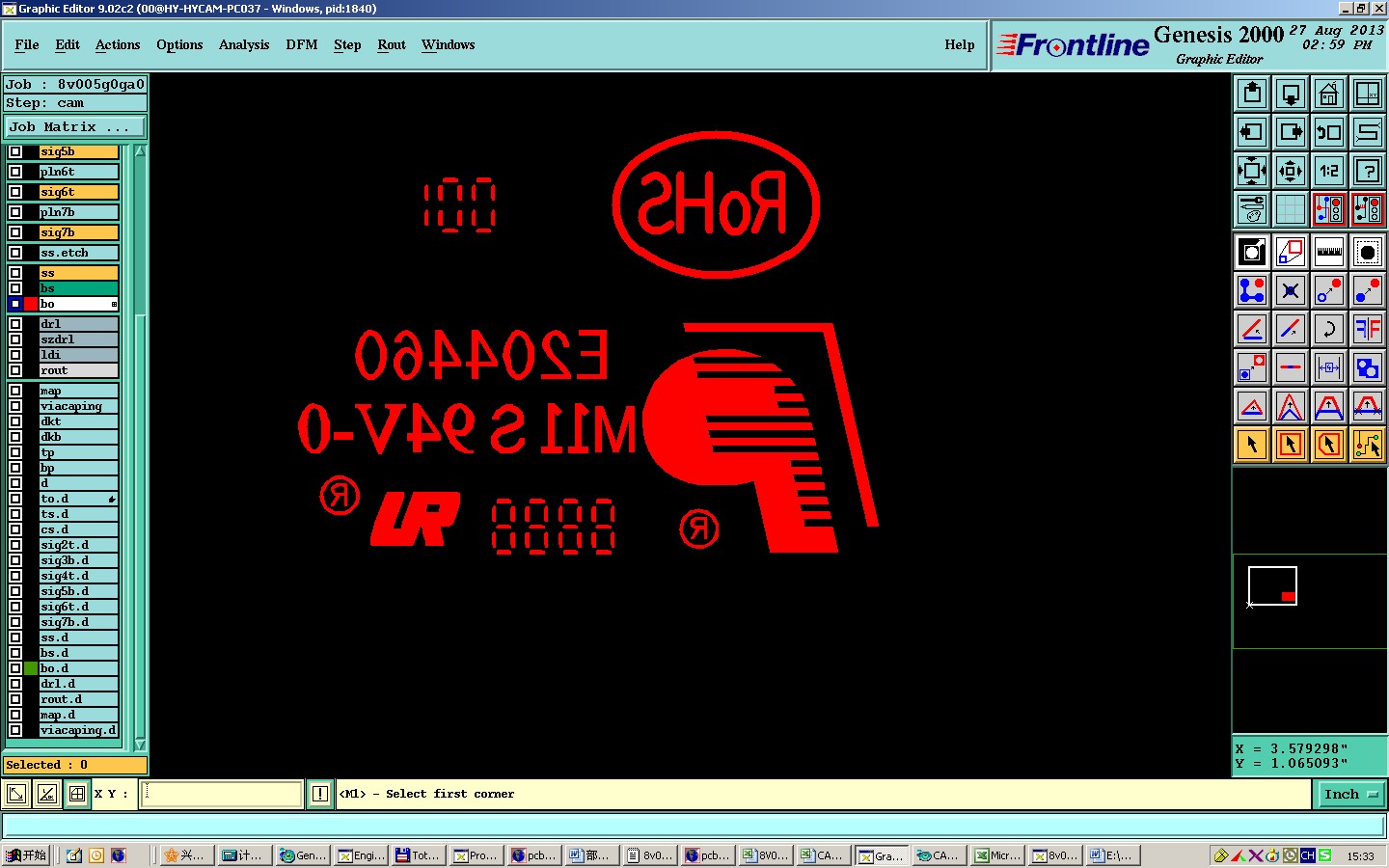Open the File menu
This screenshot has width=1389, height=868.
point(27,45)
